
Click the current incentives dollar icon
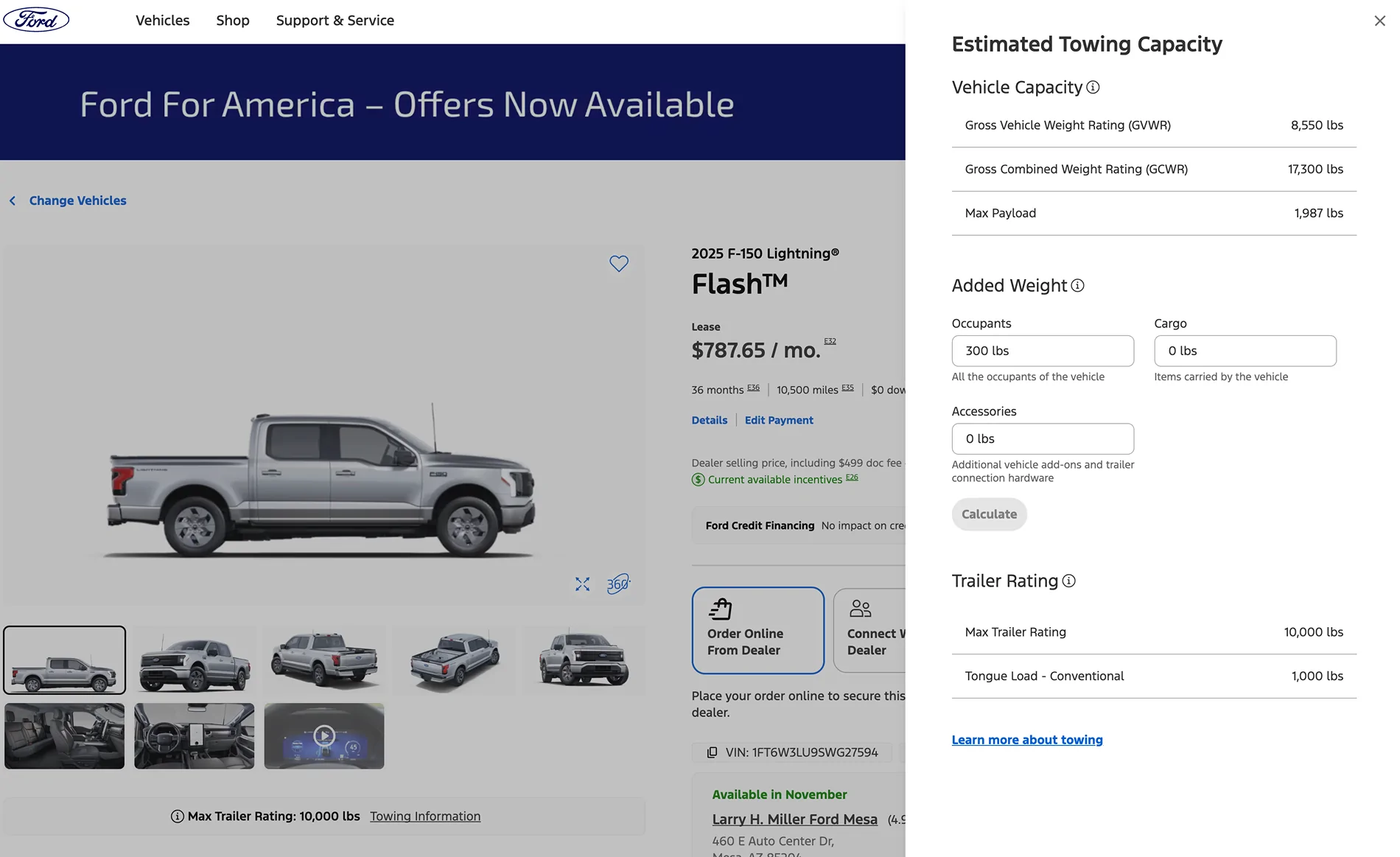pyautogui.click(x=698, y=480)
